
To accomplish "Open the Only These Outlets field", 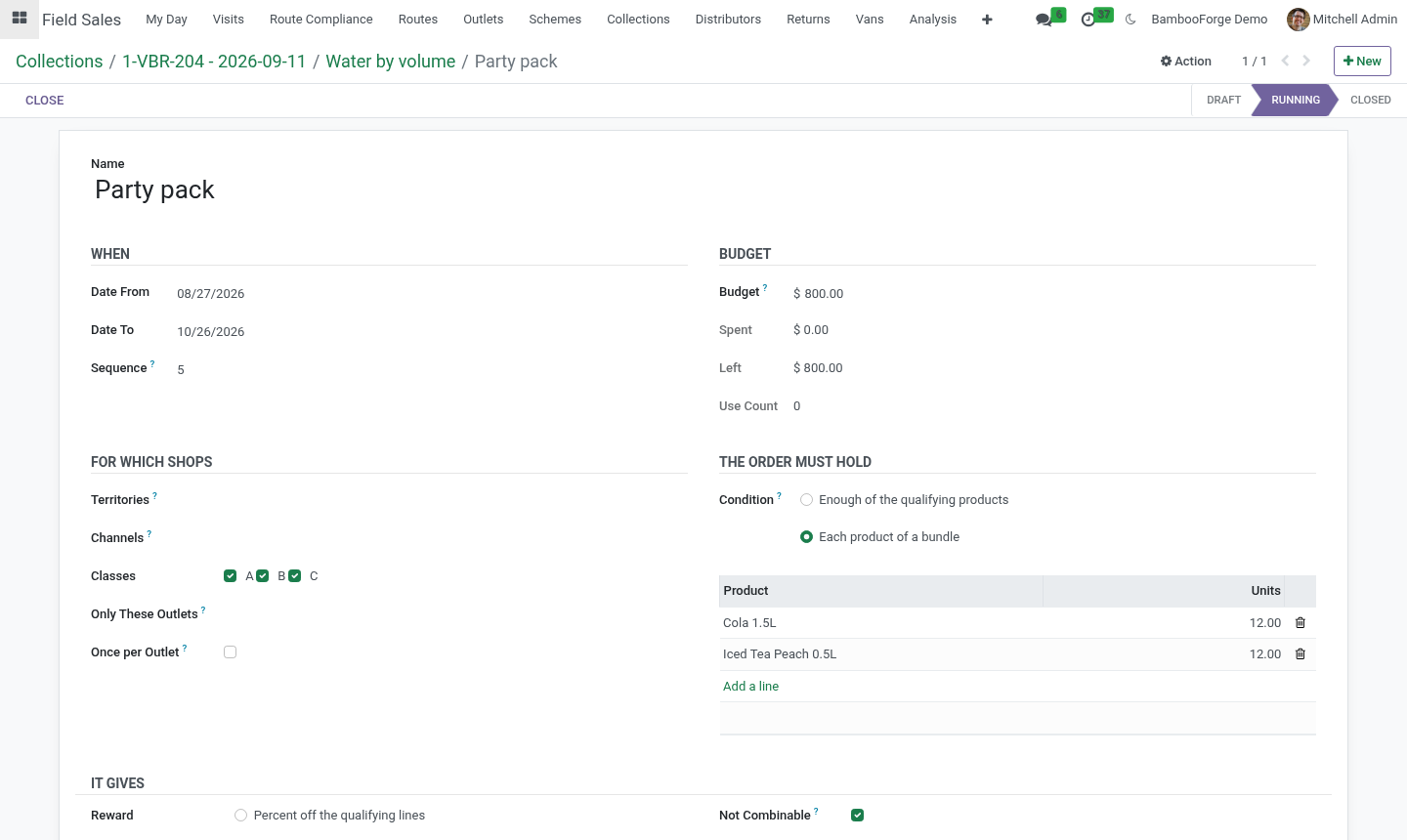I will 454,614.
